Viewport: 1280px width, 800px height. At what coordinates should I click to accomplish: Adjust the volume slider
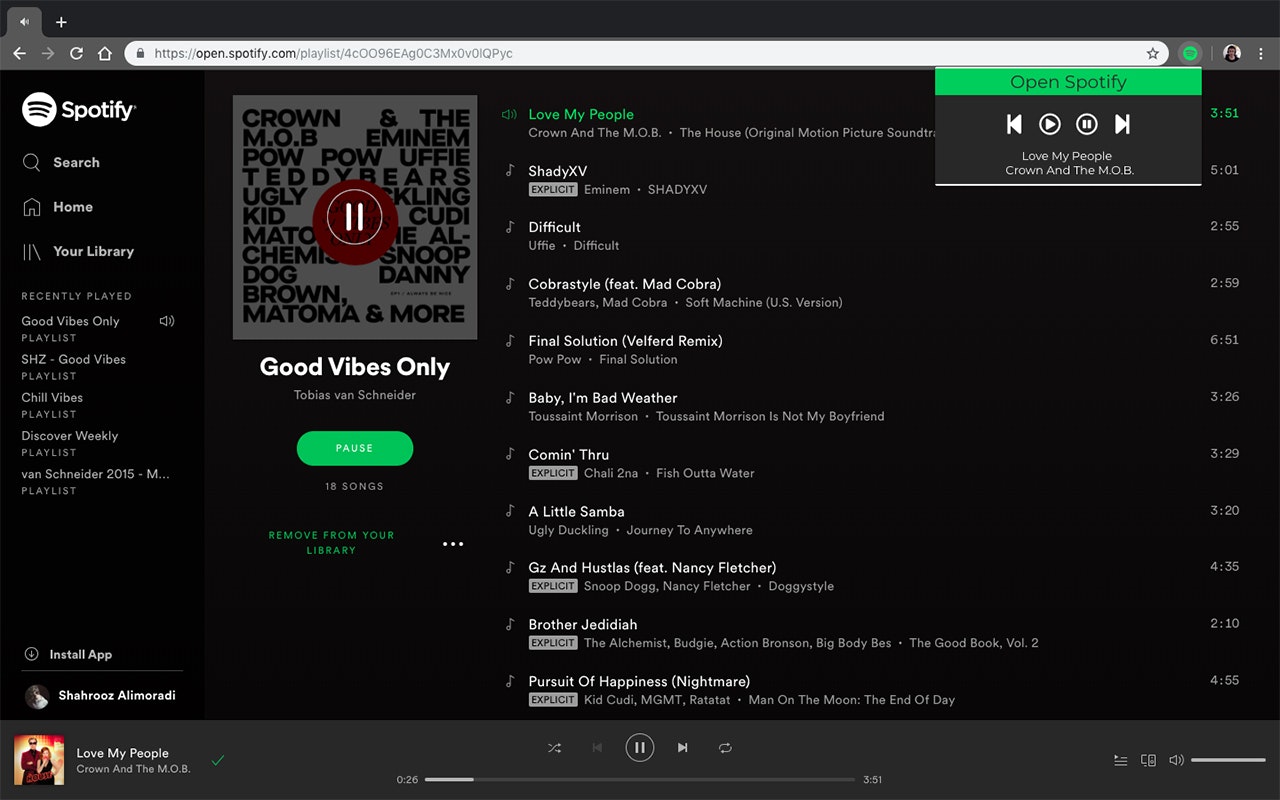coord(1228,760)
